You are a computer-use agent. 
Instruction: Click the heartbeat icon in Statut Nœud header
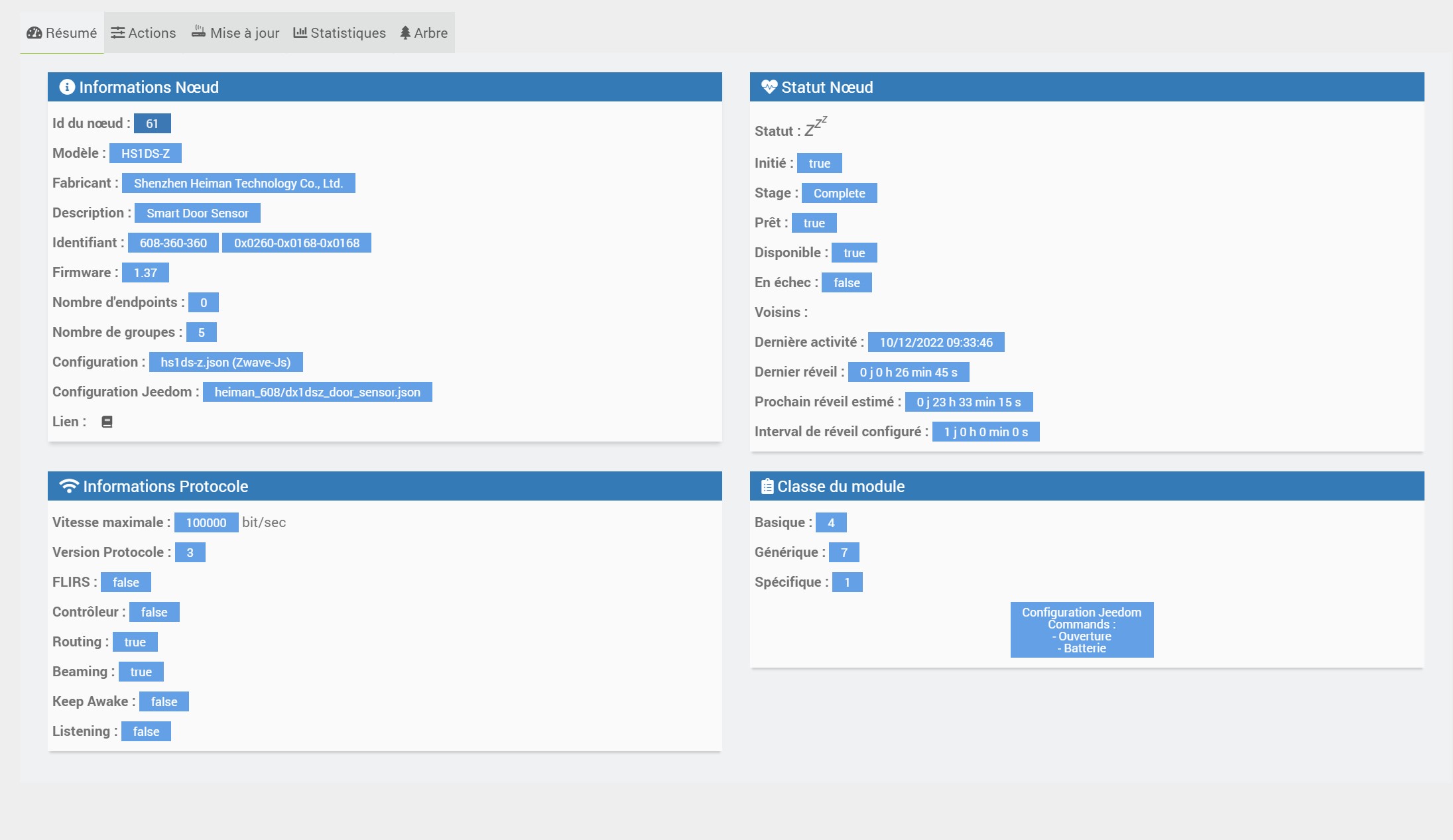pyautogui.click(x=769, y=87)
